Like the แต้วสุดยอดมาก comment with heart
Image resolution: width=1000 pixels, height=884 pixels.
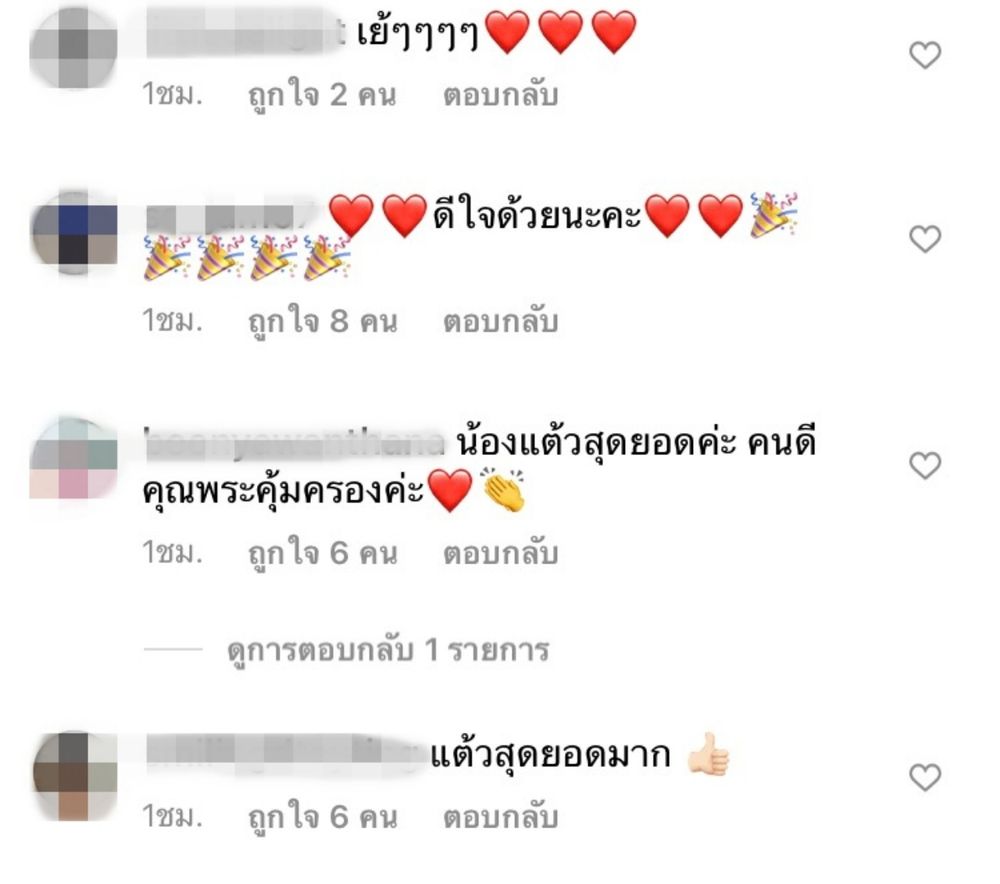pos(925,777)
